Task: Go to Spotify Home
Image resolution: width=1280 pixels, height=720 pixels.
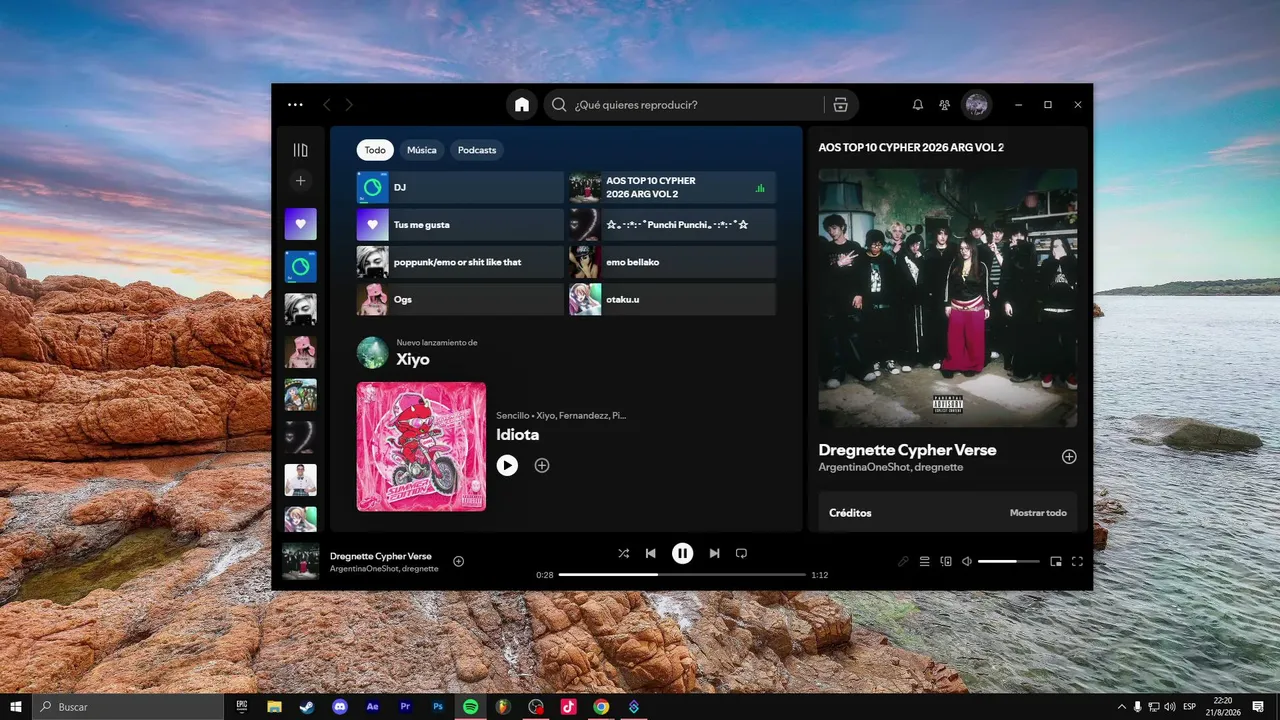Action: point(522,105)
